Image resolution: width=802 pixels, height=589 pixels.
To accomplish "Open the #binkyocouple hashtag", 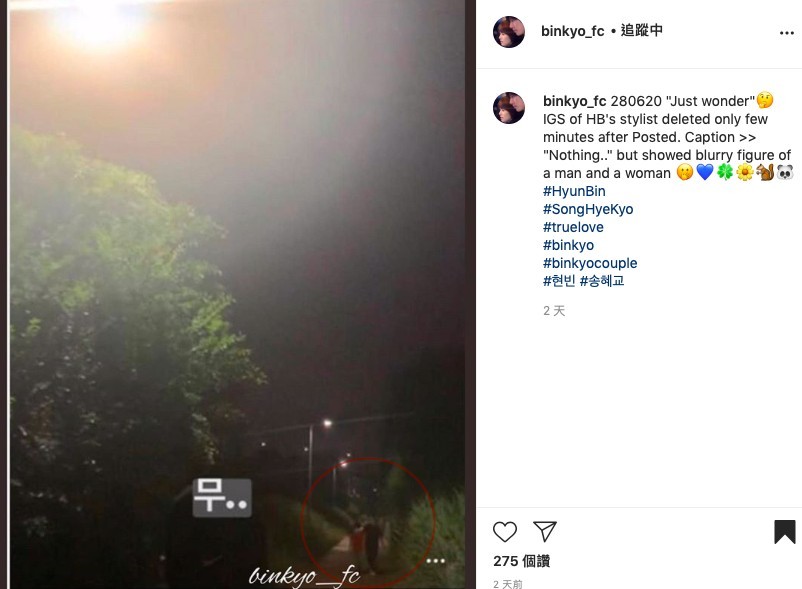I will (x=590, y=263).
